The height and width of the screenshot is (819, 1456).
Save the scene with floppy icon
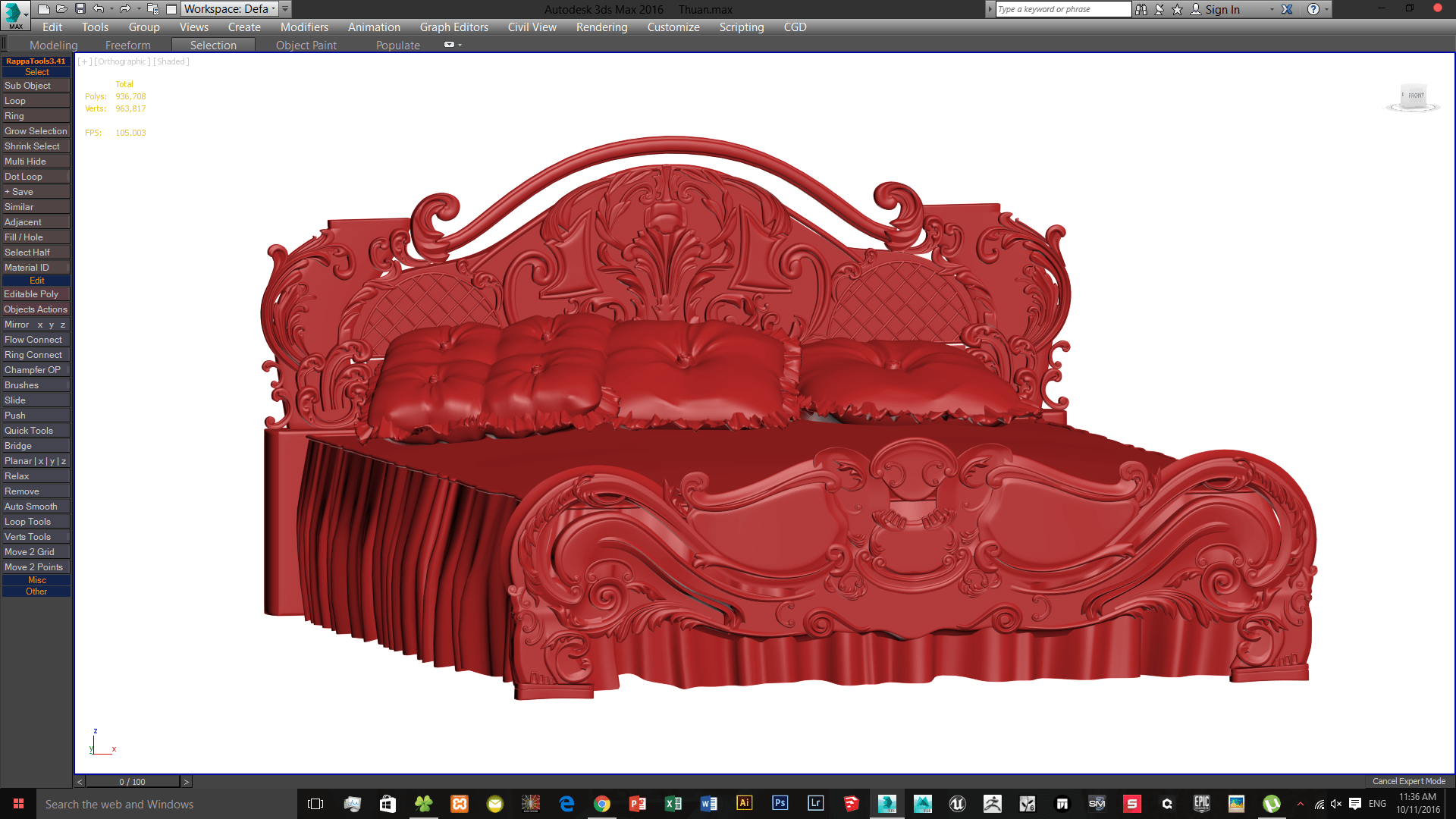point(80,9)
